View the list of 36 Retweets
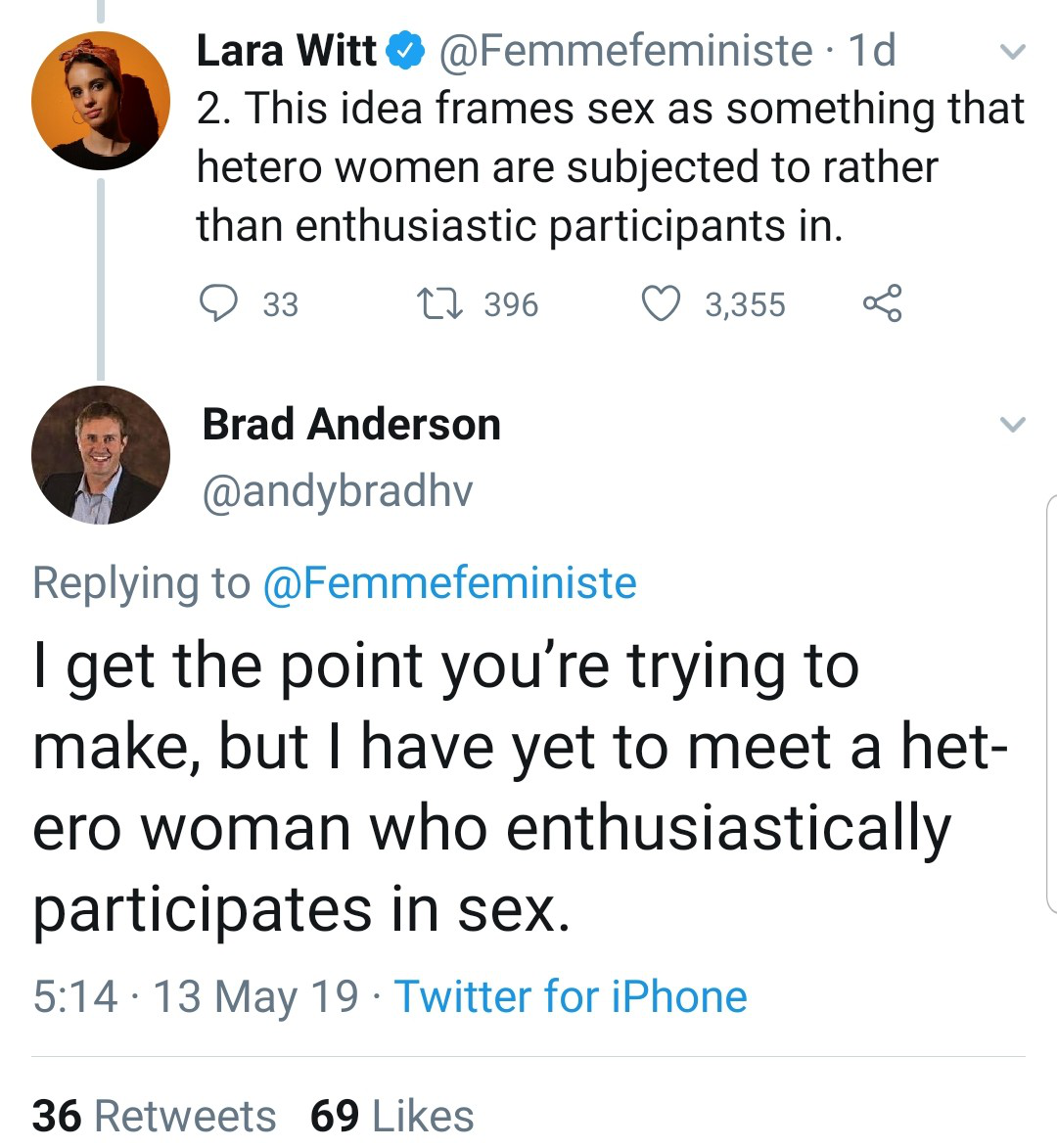Image resolution: width=1057 pixels, height=1148 pixels. (x=154, y=1116)
